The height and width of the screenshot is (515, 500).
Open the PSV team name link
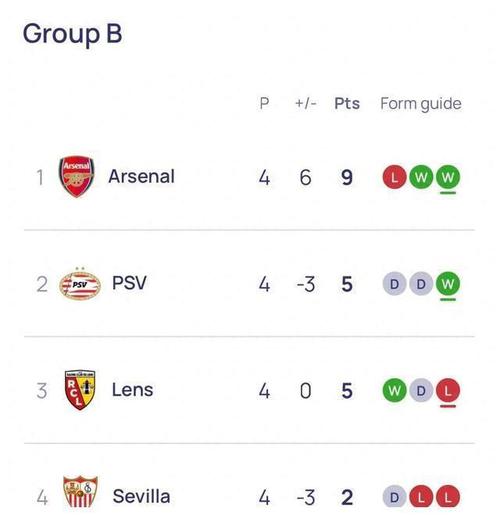pos(129,283)
